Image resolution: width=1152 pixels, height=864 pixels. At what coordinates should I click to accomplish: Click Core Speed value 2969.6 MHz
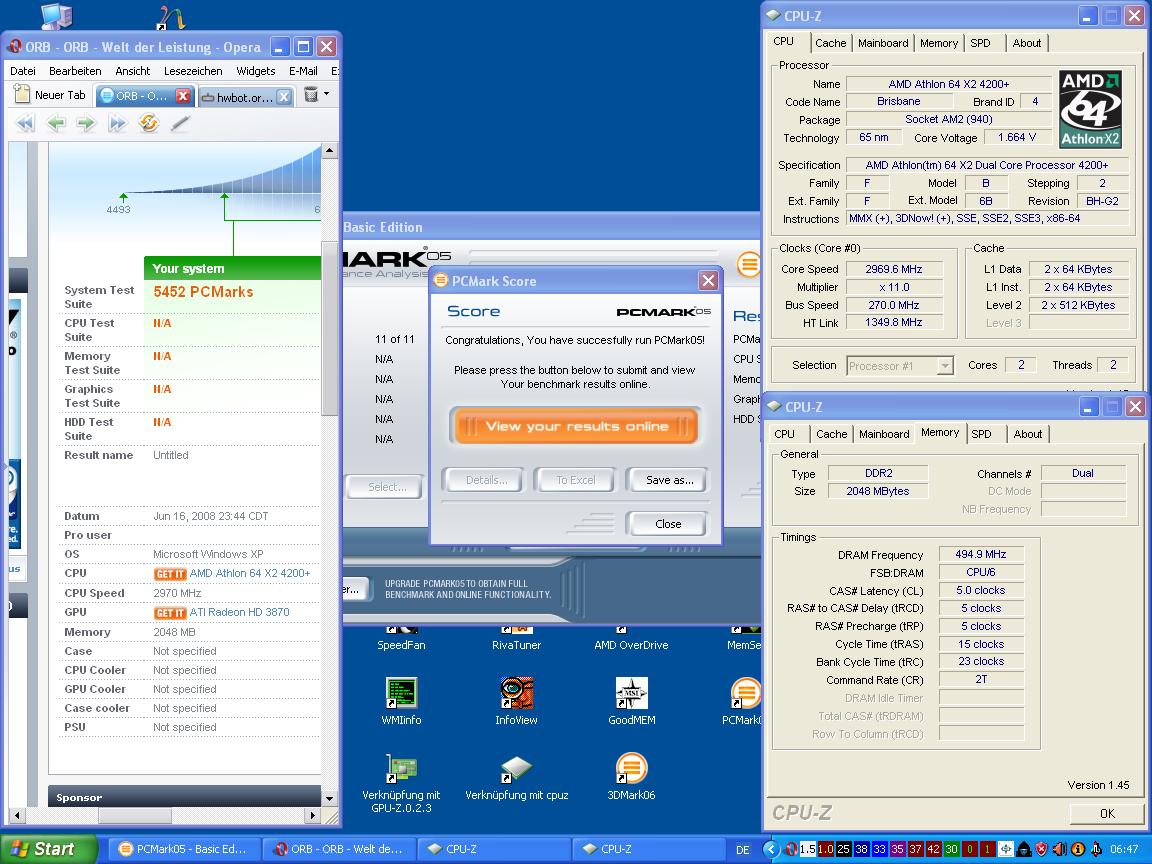pyautogui.click(x=893, y=269)
